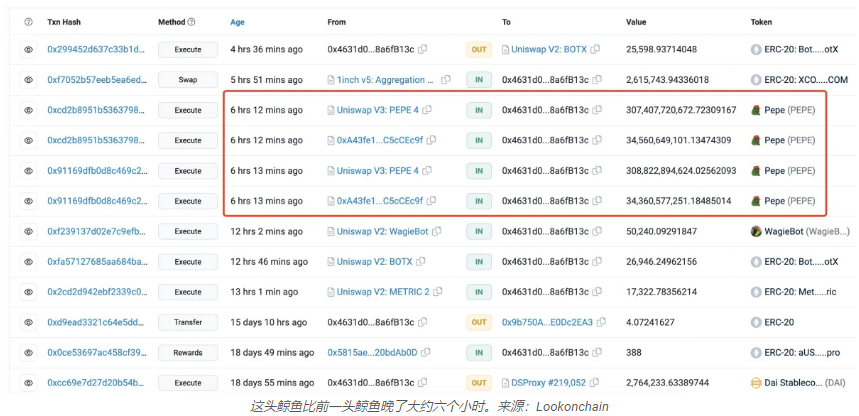Click the contract icon before 1inch v5: Aggregation
Viewport: 859px width, 416px height.
click(331, 80)
